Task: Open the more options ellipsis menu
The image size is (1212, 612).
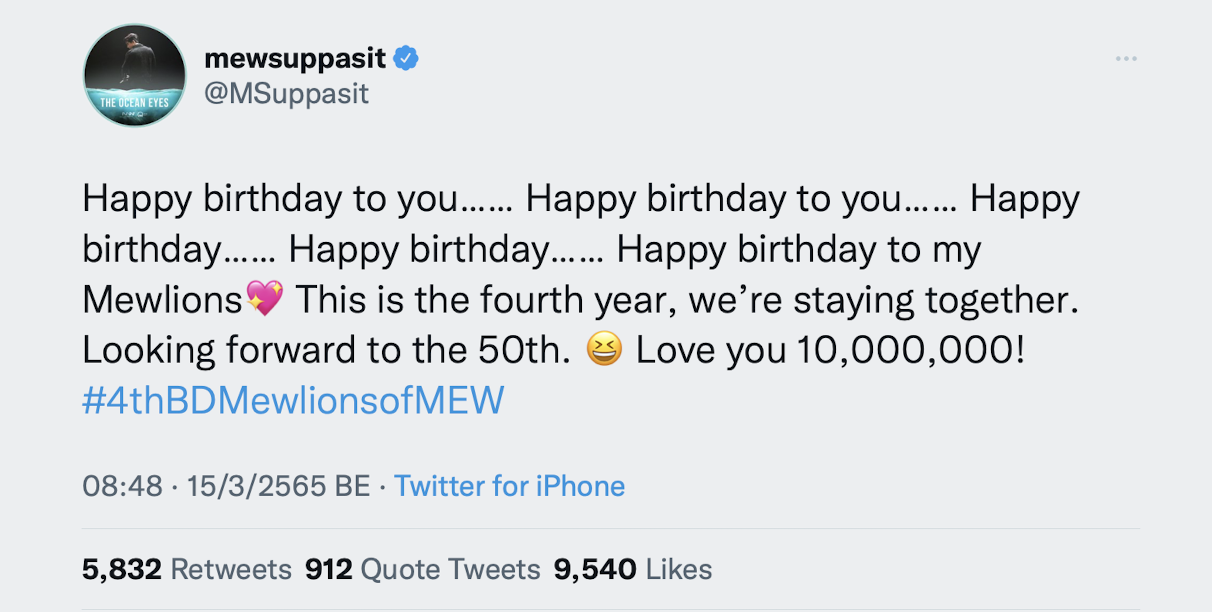Action: [x=1126, y=59]
